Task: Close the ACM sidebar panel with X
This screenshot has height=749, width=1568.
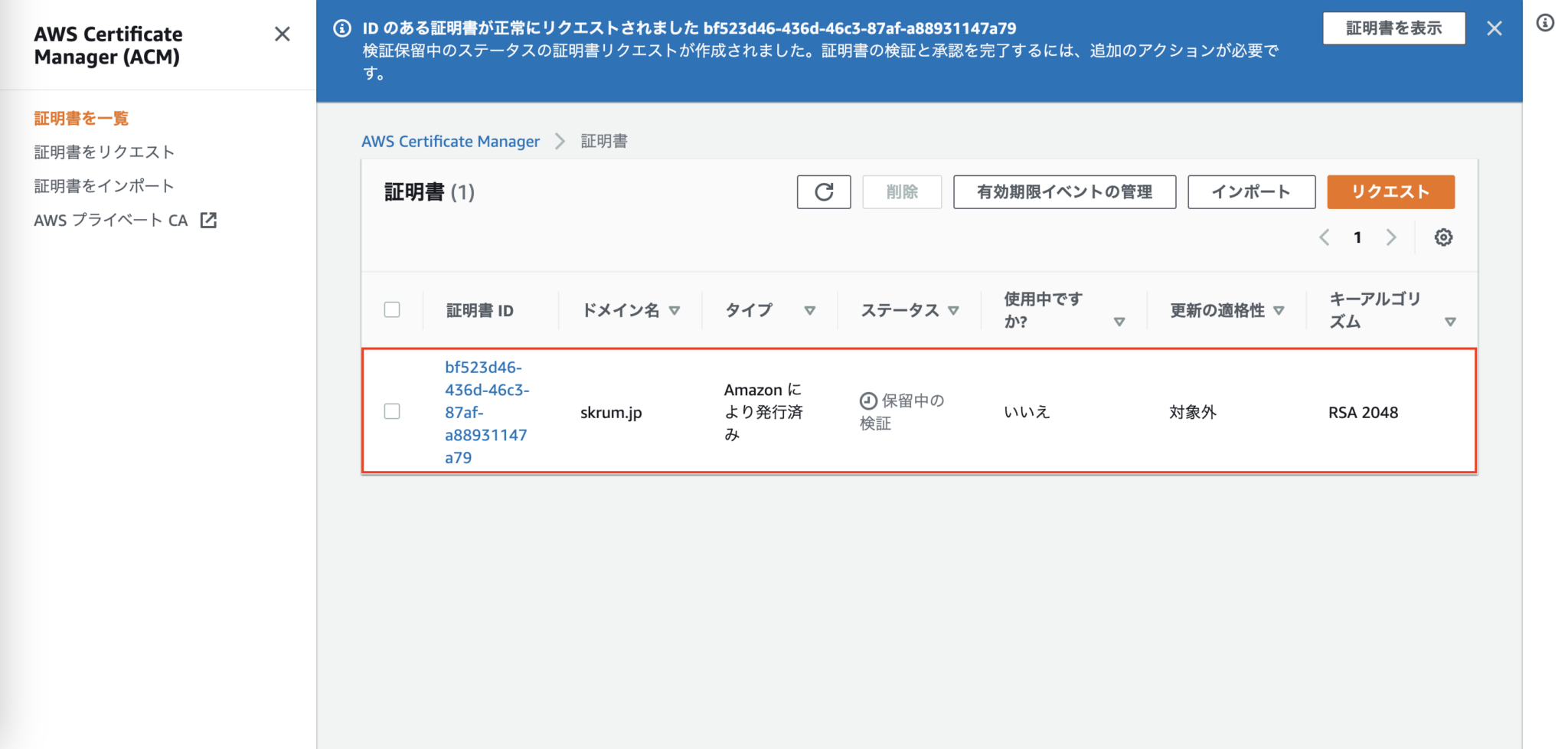Action: (x=282, y=34)
